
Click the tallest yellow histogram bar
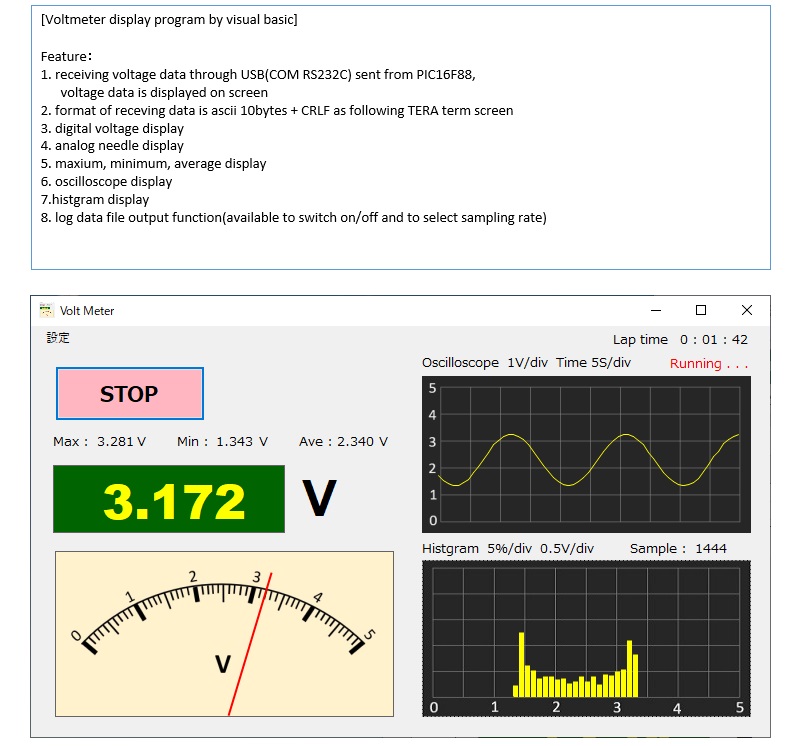tap(521, 663)
